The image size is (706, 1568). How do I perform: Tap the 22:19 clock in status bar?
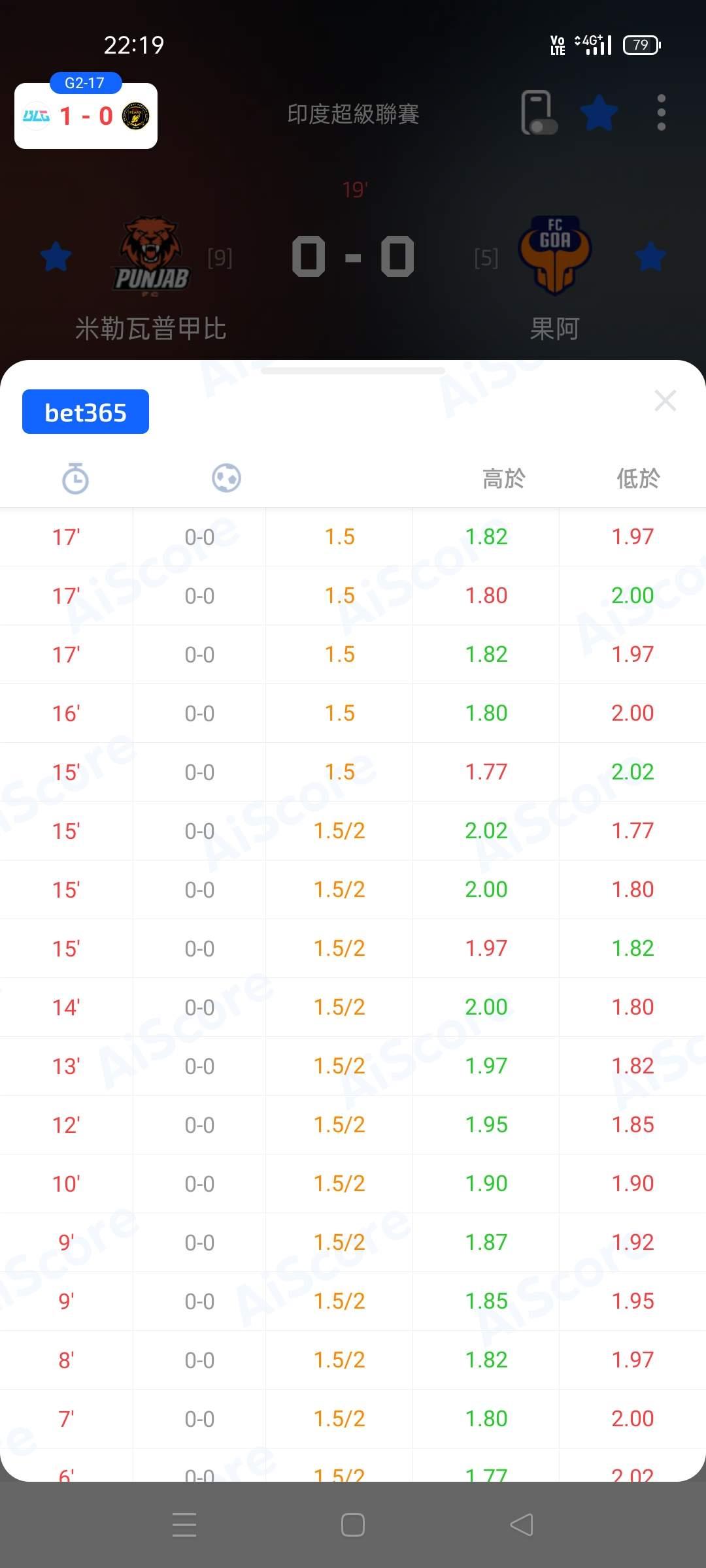tap(134, 45)
